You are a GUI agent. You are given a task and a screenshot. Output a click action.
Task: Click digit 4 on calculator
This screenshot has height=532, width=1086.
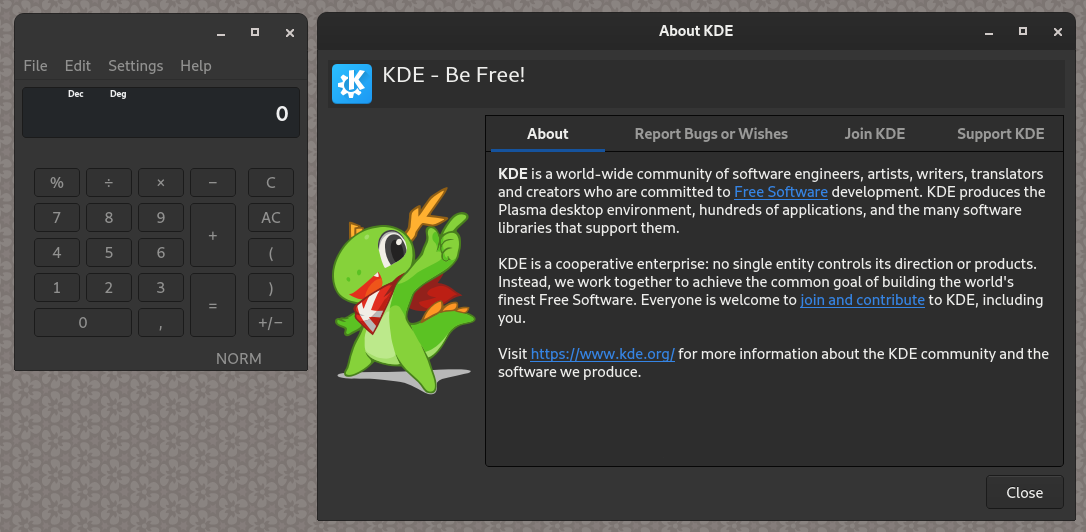click(57, 253)
